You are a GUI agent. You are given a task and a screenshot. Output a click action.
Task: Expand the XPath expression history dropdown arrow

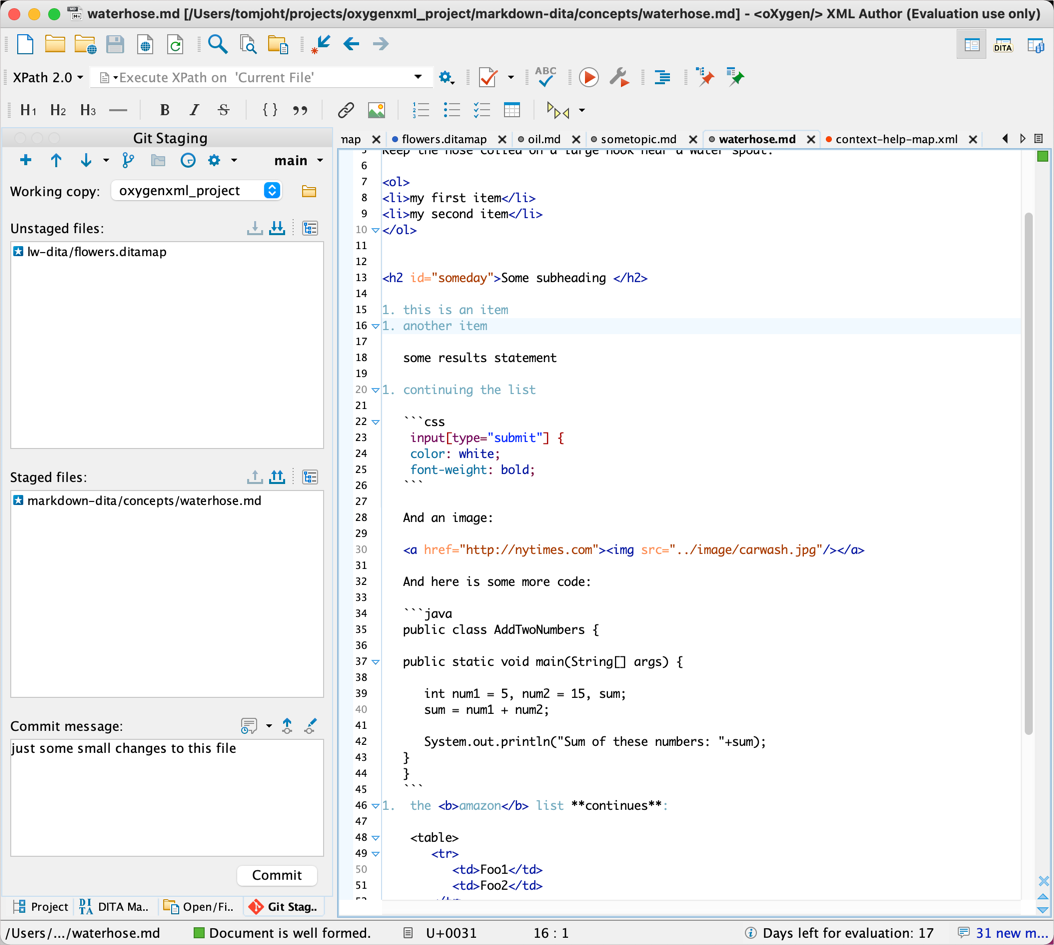coord(418,77)
